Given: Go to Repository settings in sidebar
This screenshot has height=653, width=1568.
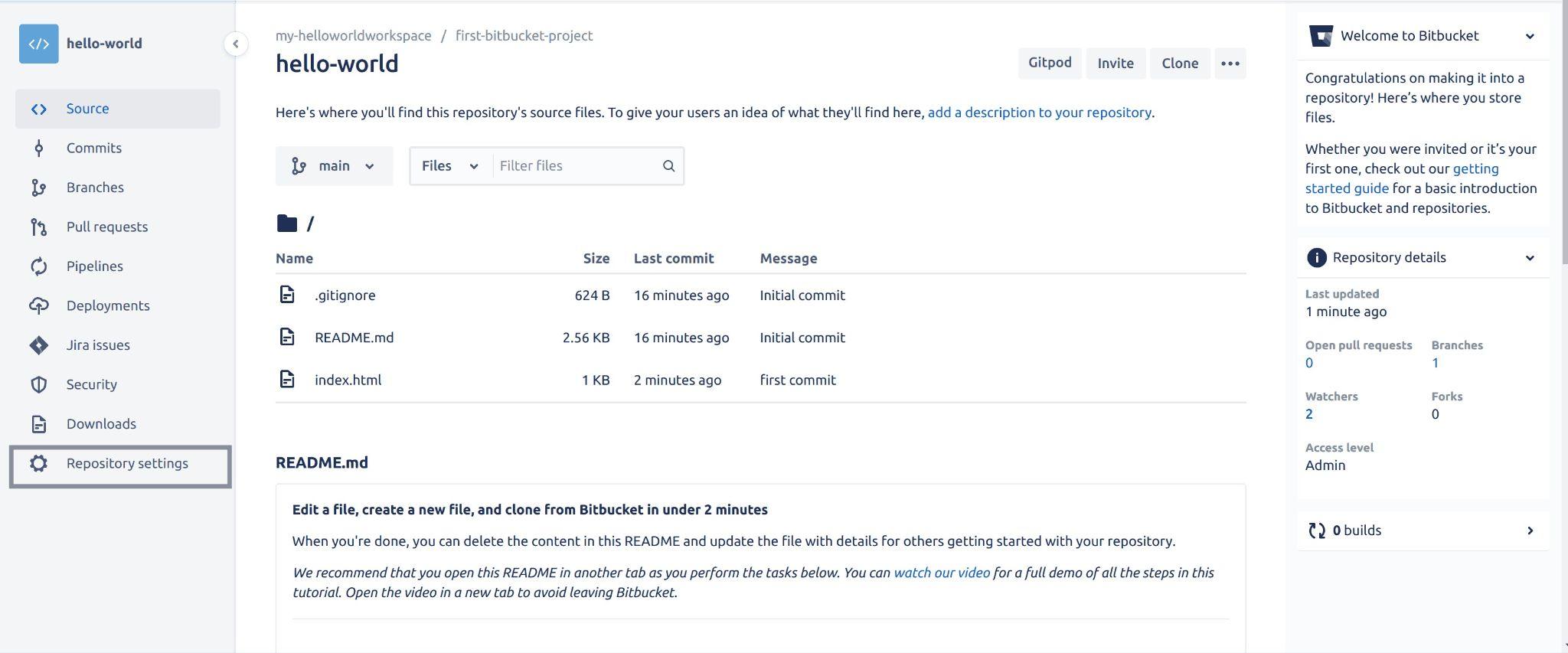Looking at the screenshot, I should click(126, 464).
